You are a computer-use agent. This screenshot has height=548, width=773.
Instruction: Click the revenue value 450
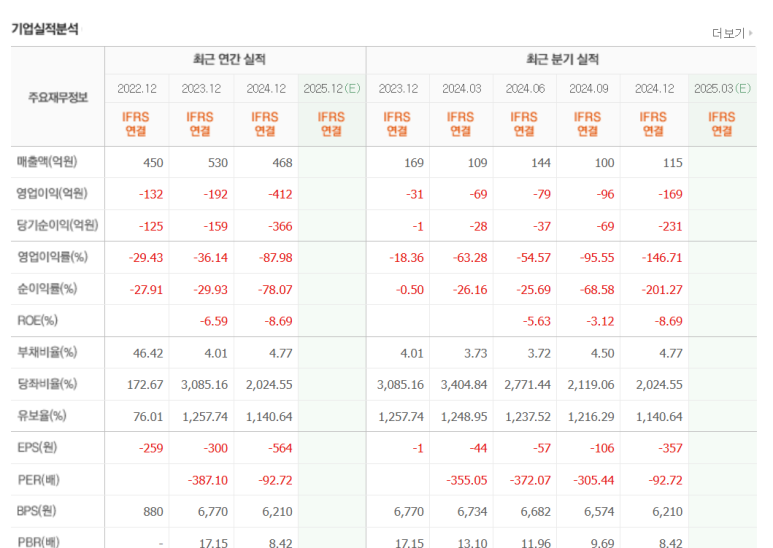(153, 163)
